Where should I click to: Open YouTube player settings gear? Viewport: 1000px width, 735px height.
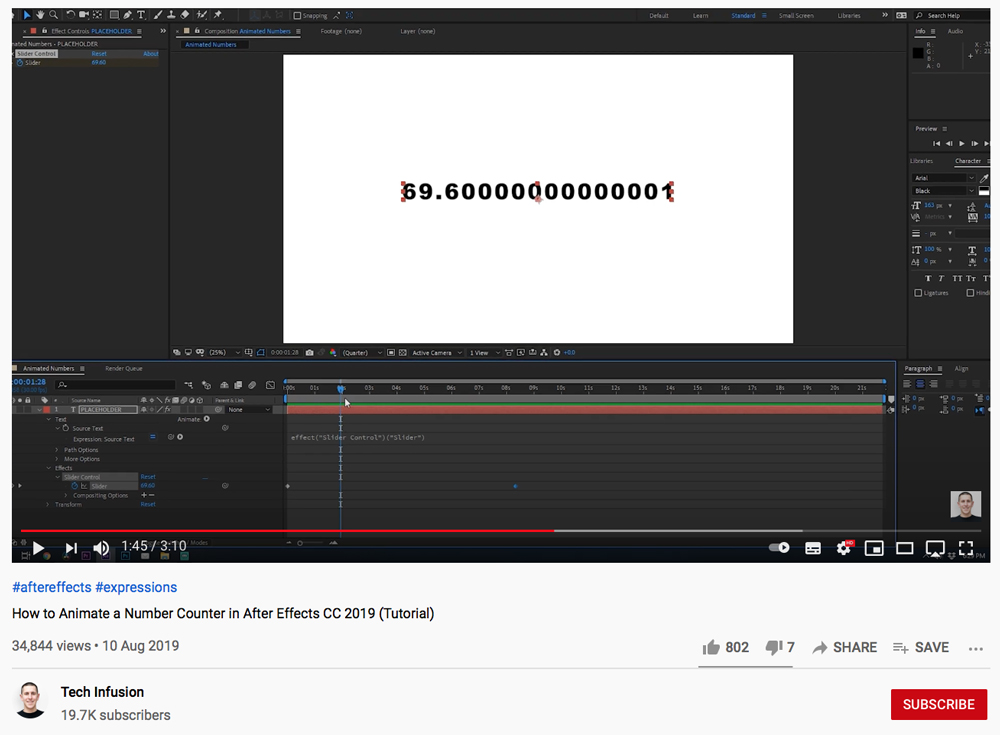(x=844, y=547)
